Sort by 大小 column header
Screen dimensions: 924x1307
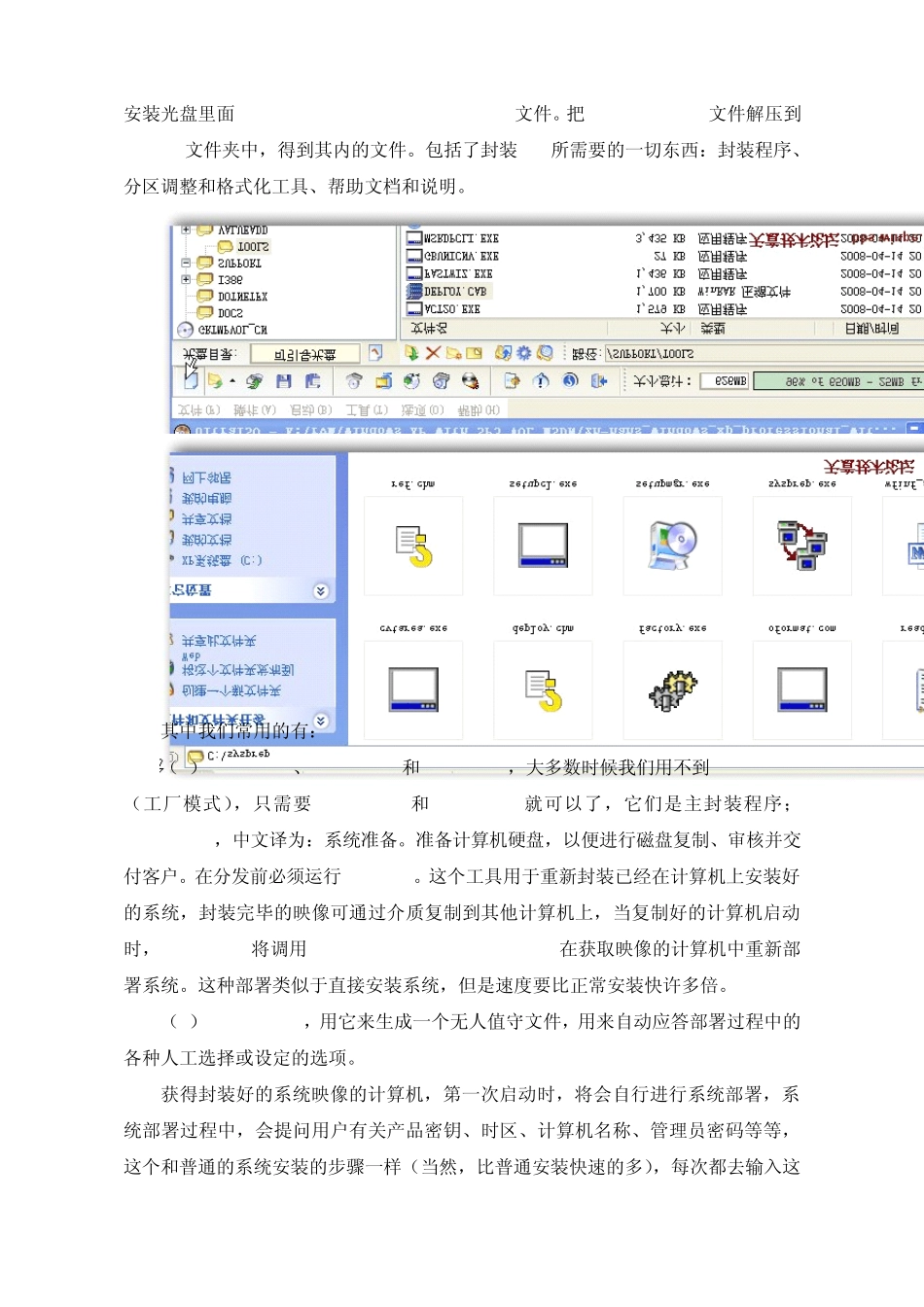672,329
